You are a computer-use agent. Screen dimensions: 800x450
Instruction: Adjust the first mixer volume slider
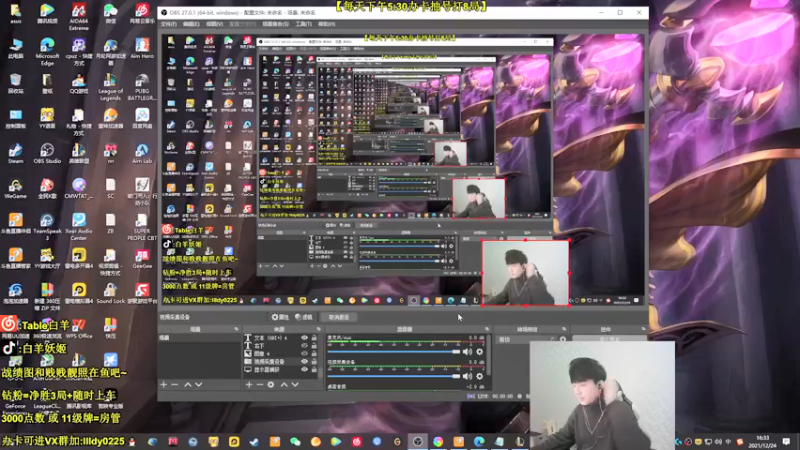(393, 352)
